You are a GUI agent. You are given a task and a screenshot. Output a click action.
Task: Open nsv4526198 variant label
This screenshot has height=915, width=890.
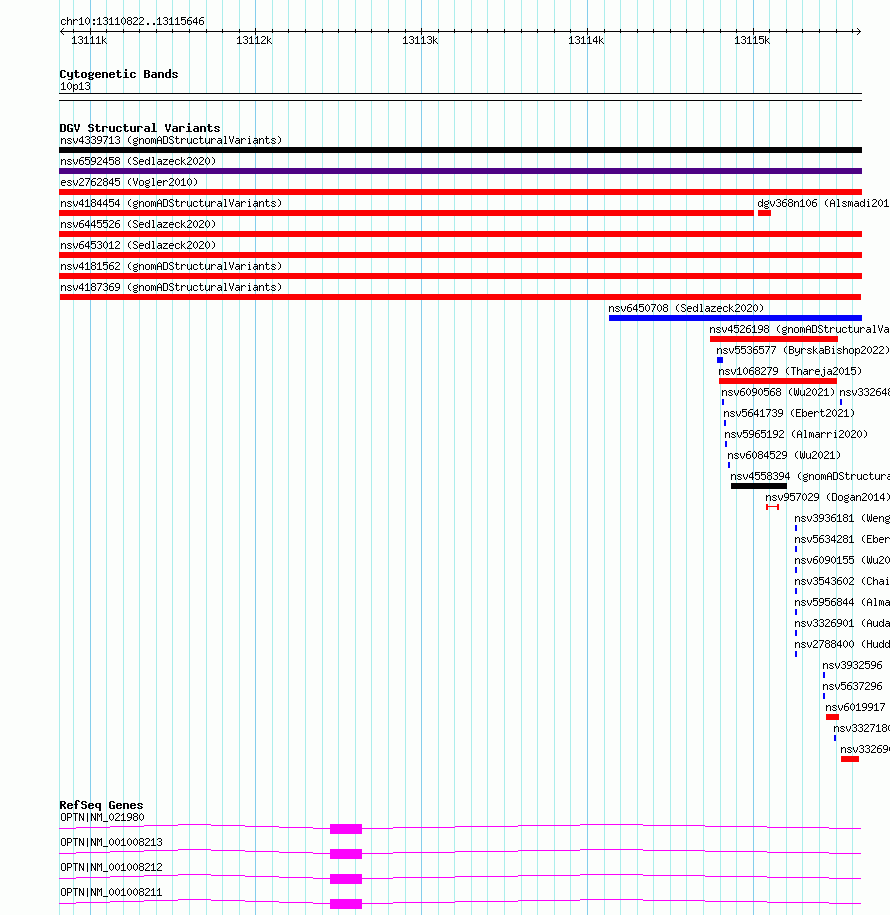[x=799, y=329]
